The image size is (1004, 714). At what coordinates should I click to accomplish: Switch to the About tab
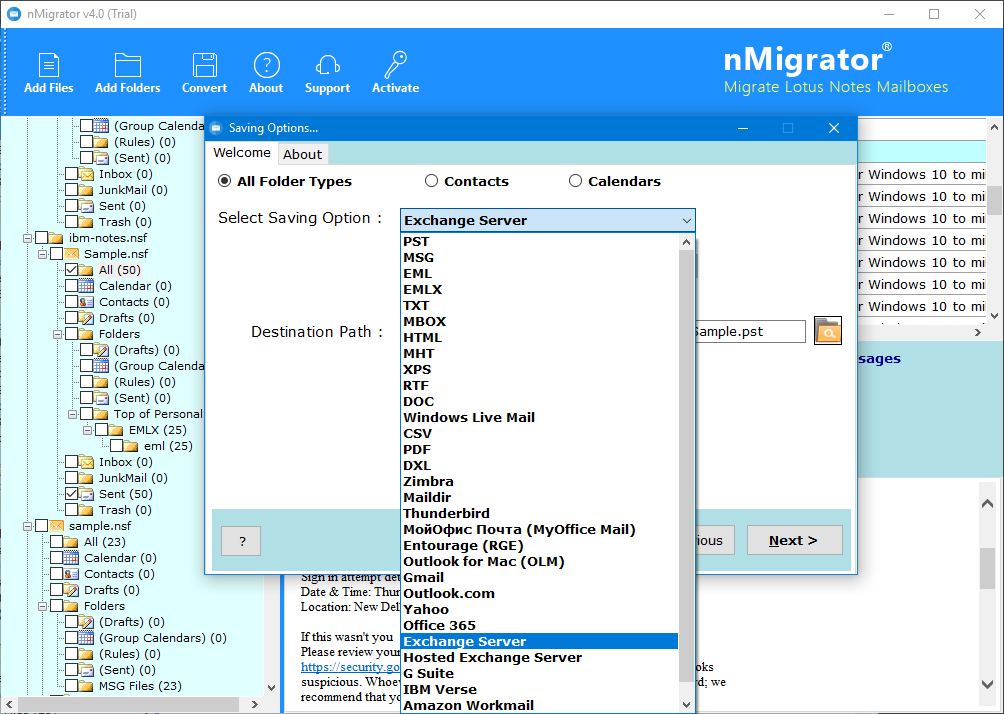click(x=302, y=154)
